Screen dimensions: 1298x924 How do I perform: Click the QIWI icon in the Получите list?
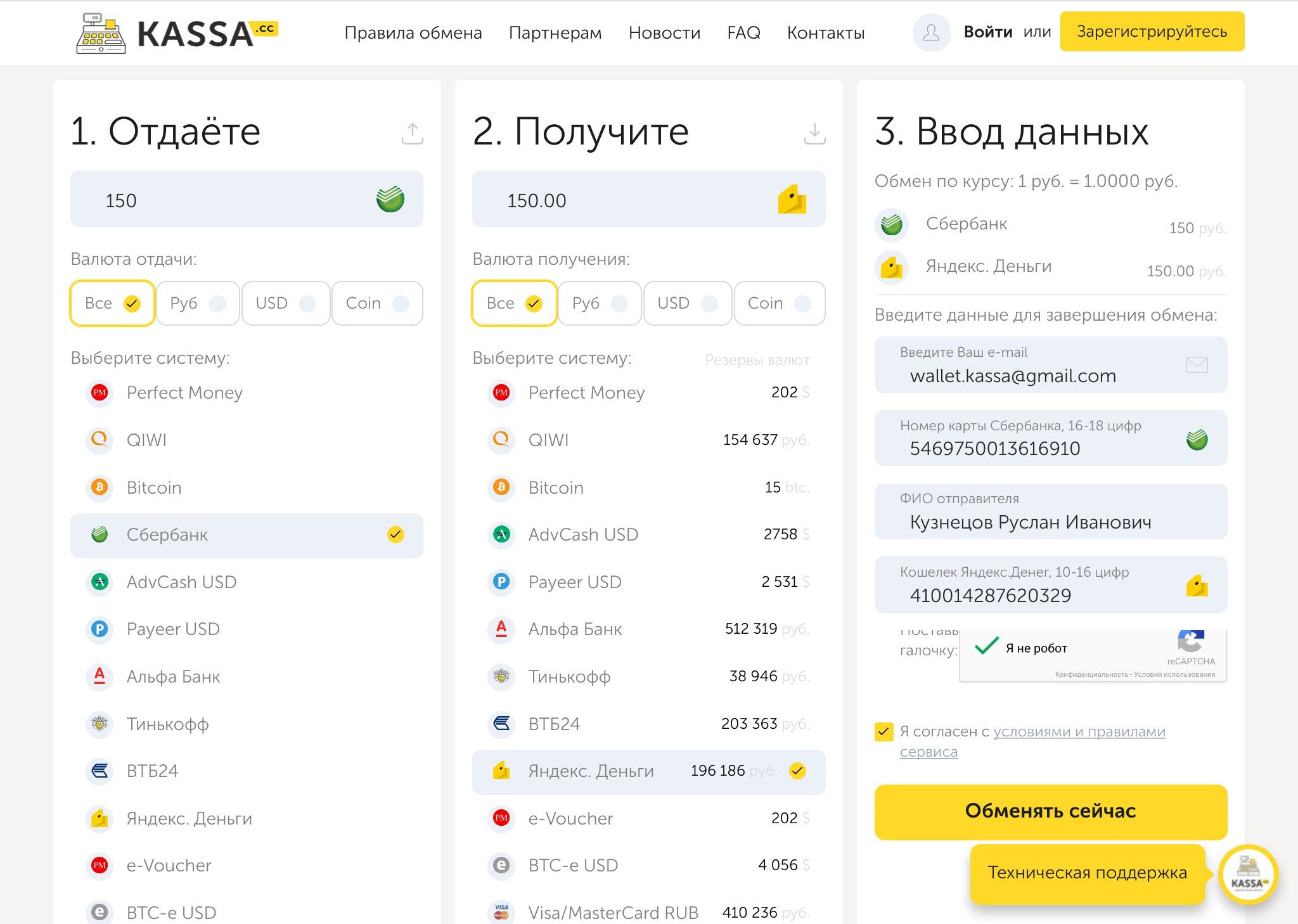pyautogui.click(x=501, y=439)
